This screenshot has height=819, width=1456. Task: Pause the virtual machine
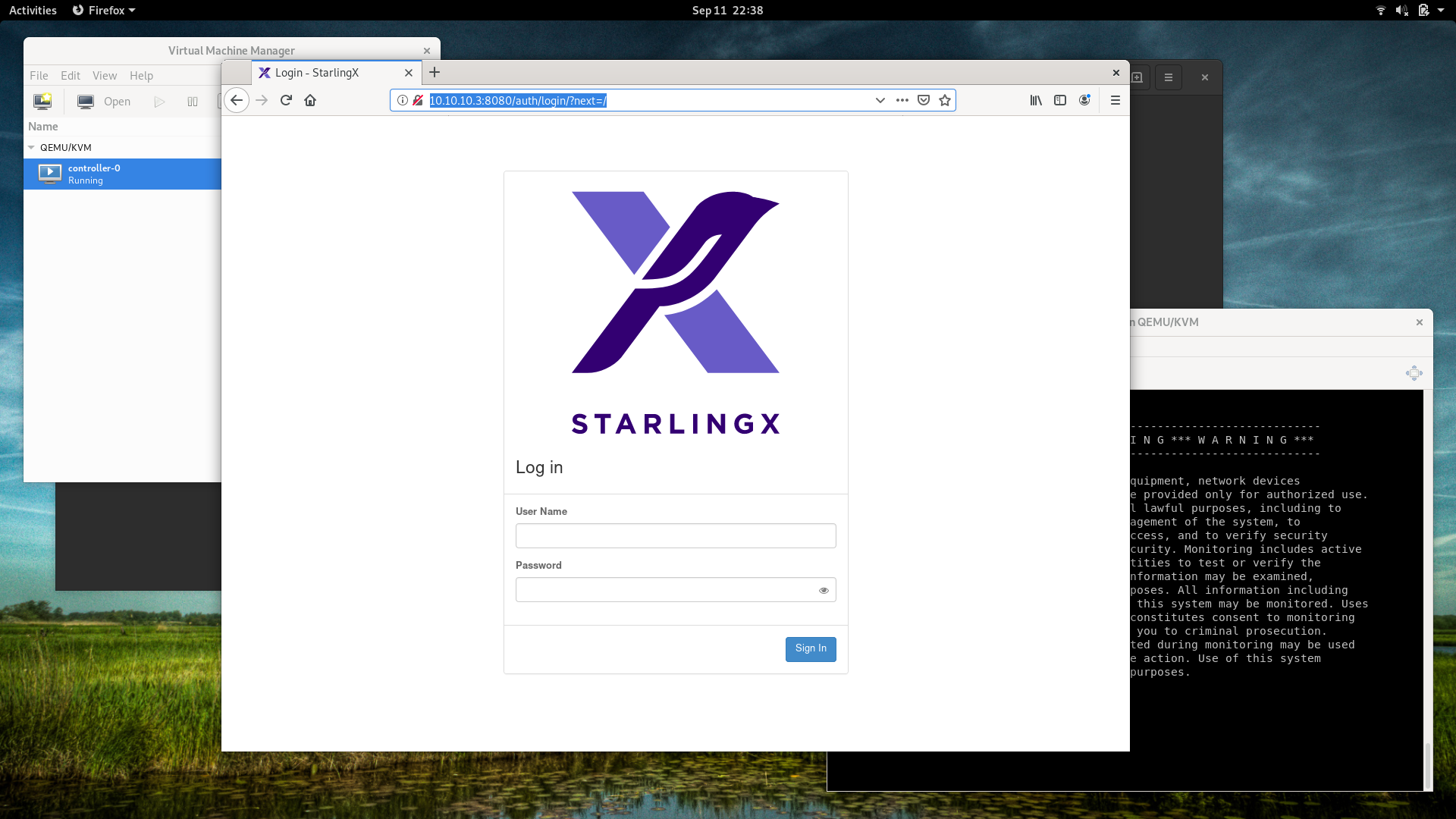click(193, 101)
